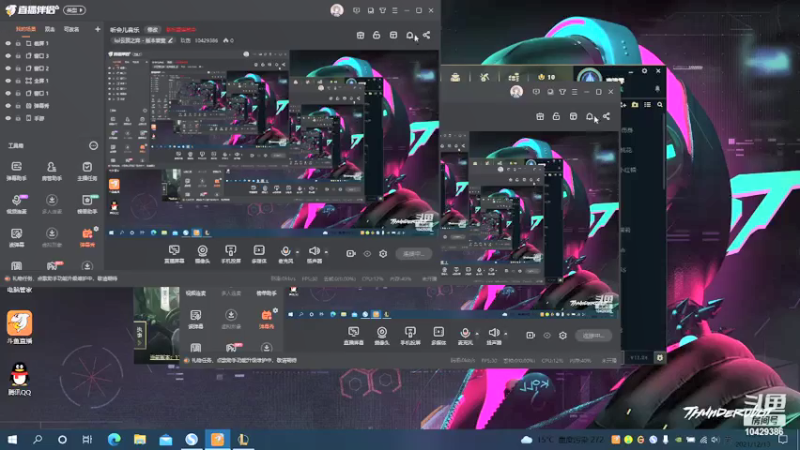Select the 窗口 2 layer row
Image resolution: width=800 pixels, height=450 pixels.
(52, 68)
